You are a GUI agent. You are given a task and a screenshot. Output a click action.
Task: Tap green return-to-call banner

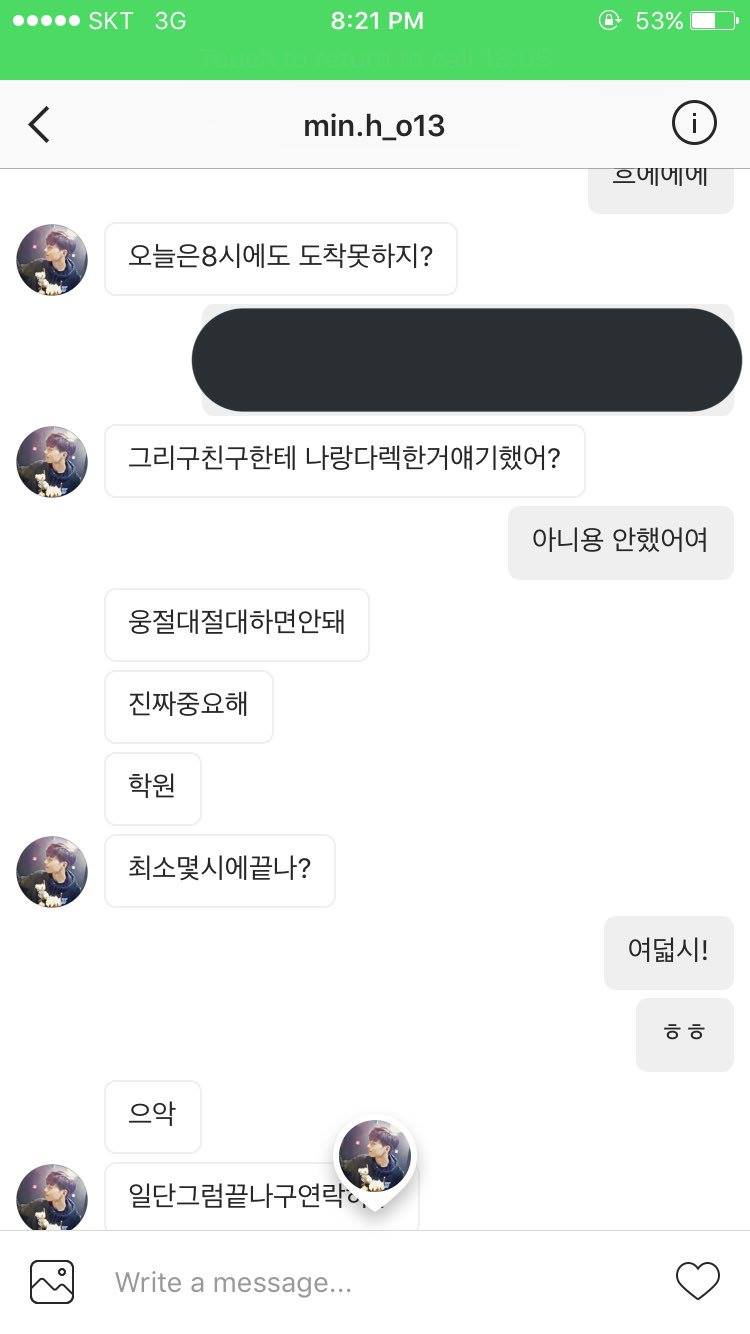click(x=375, y=58)
